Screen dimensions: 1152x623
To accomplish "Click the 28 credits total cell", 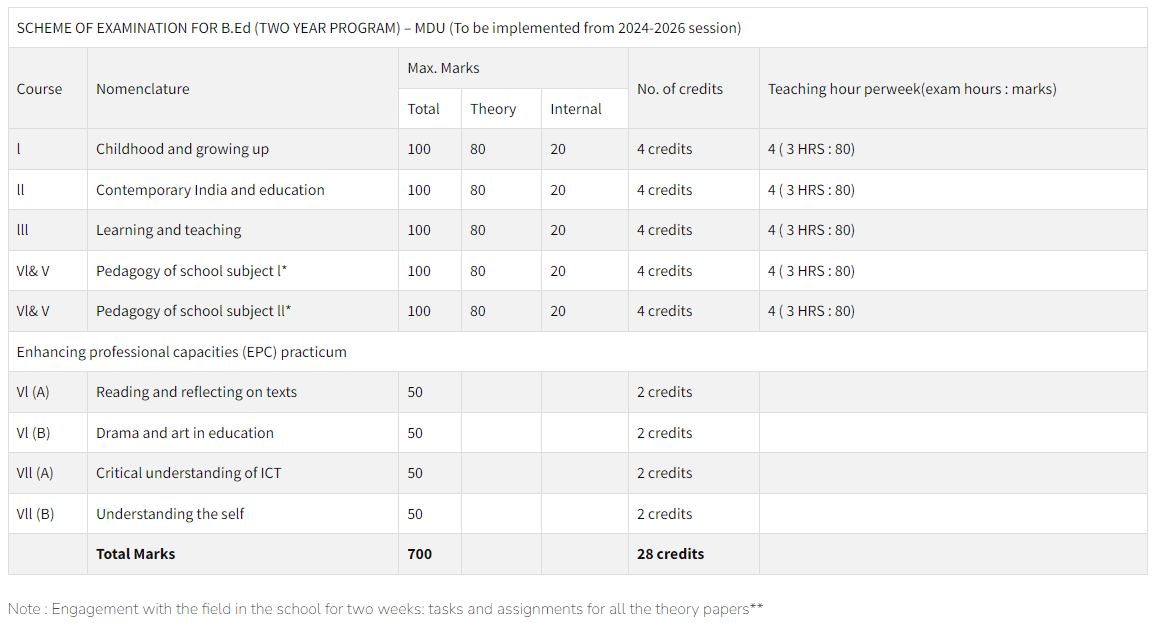I will [694, 554].
